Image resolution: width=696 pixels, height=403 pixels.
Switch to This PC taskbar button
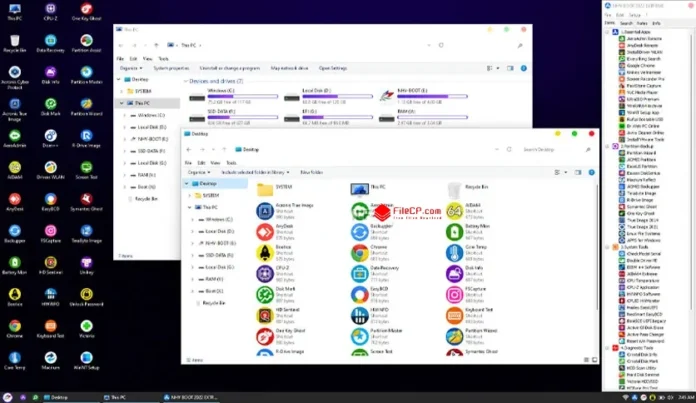130,397
